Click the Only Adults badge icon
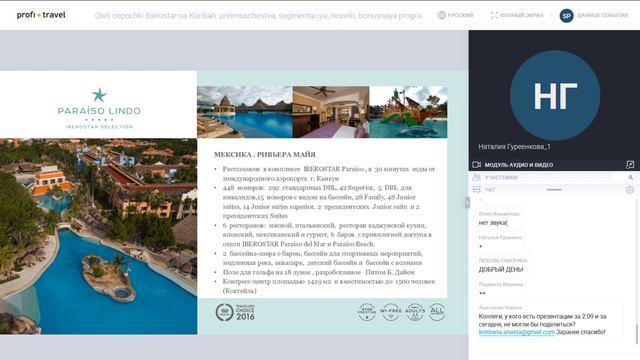 pyautogui.click(x=415, y=312)
